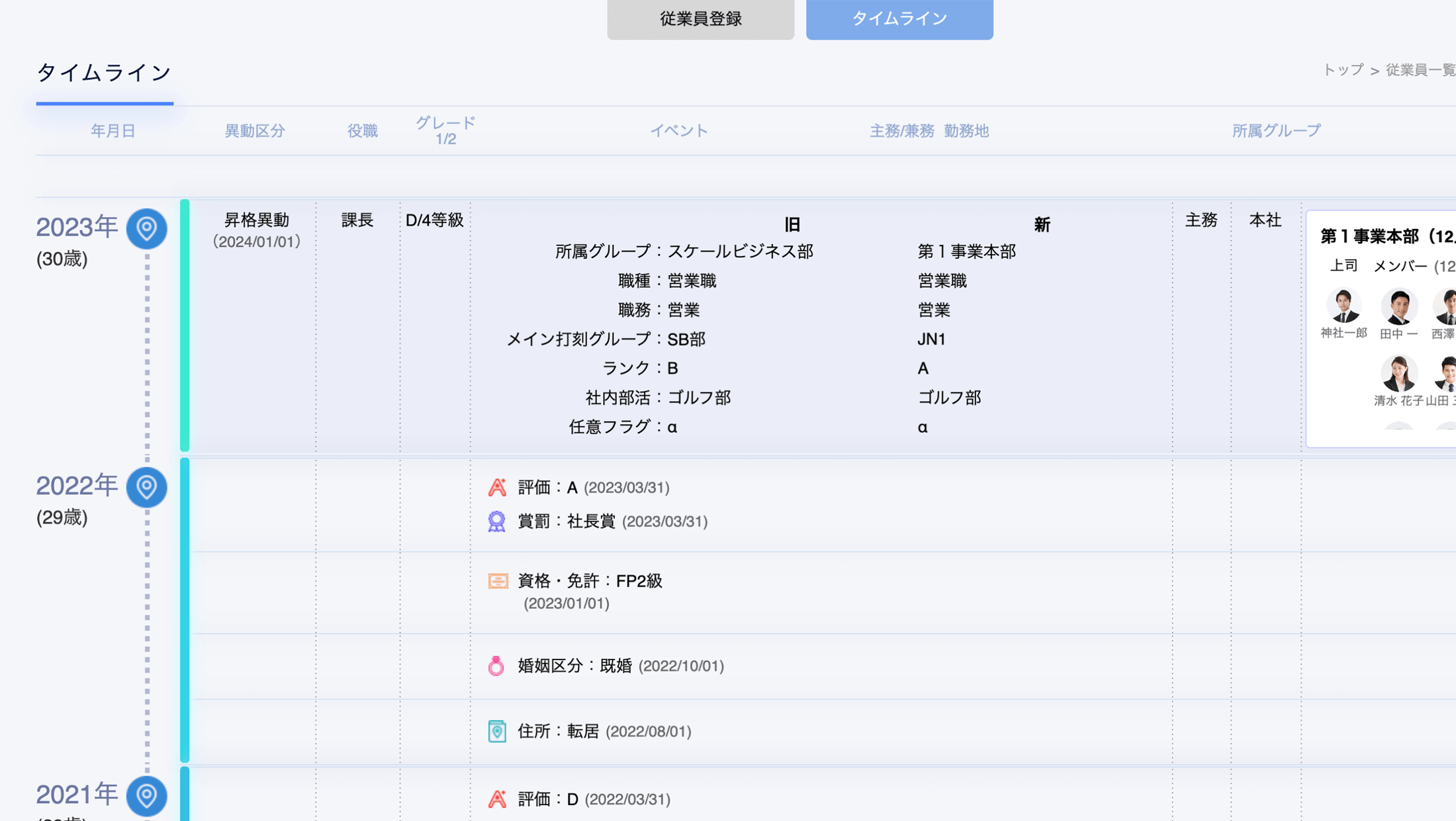The image size is (1456, 821).
Task: Click the 2022年 location pin marker
Action: click(x=146, y=488)
